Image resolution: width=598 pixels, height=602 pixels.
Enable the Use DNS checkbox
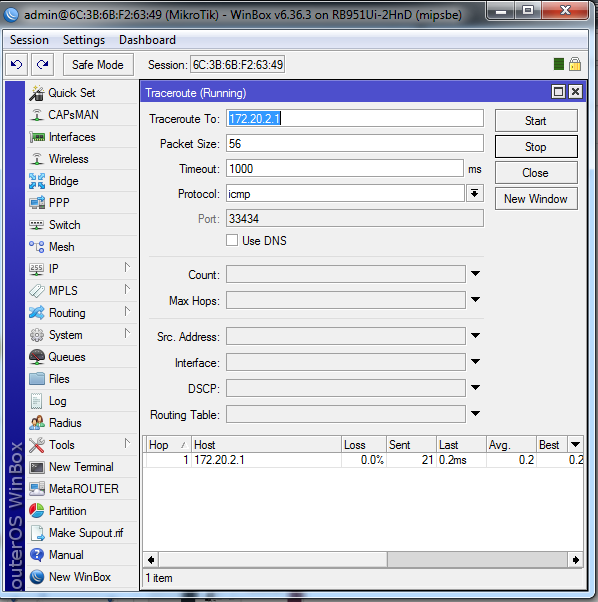click(x=232, y=240)
